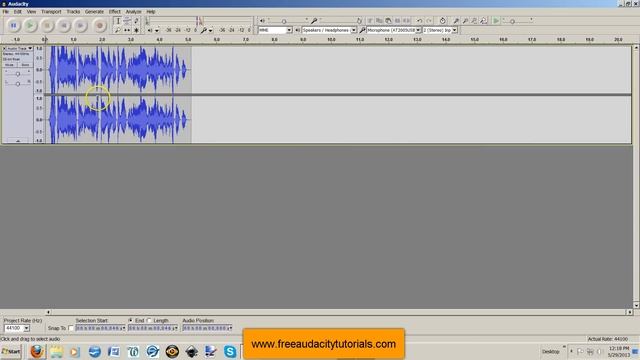Close the Audio Track with its X
Image resolution: width=640 pixels, height=360 pixels.
4,49
